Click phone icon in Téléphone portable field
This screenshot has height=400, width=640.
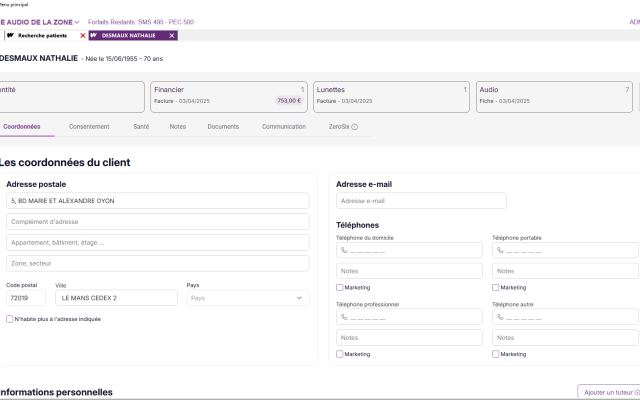(x=500, y=251)
